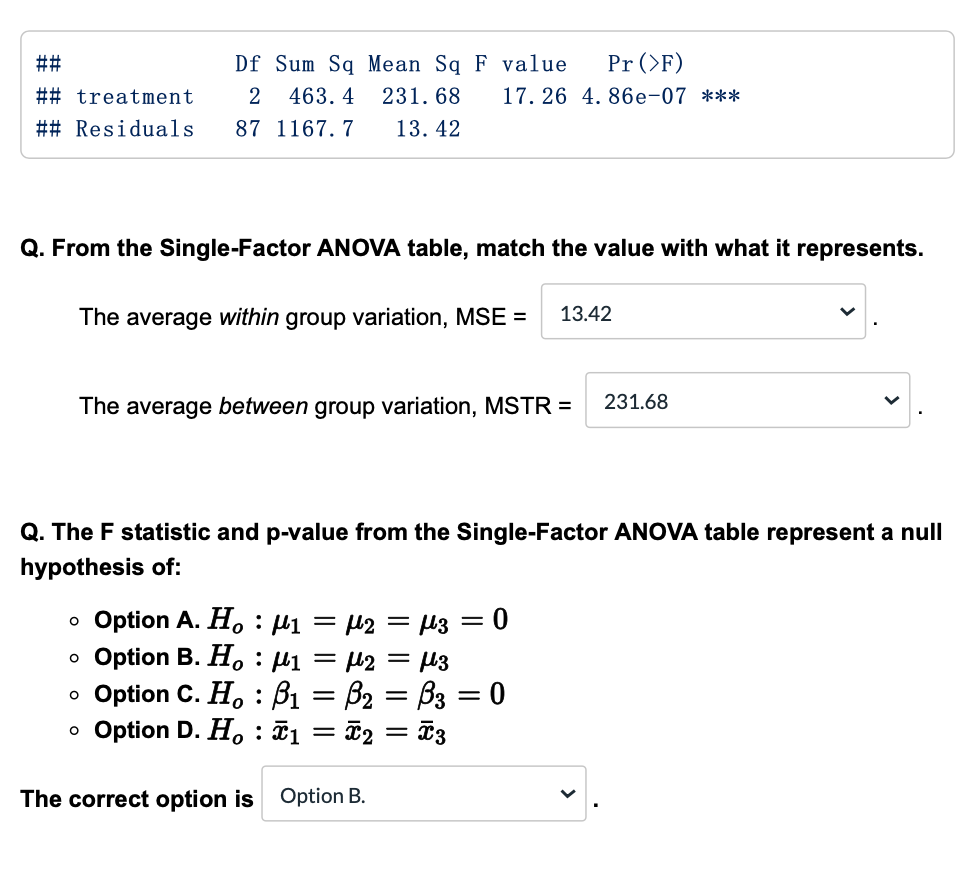Viewport: 978px width, 878px height.
Task: Click the chevron on the 231.68 dropdown
Action: pos(891,400)
